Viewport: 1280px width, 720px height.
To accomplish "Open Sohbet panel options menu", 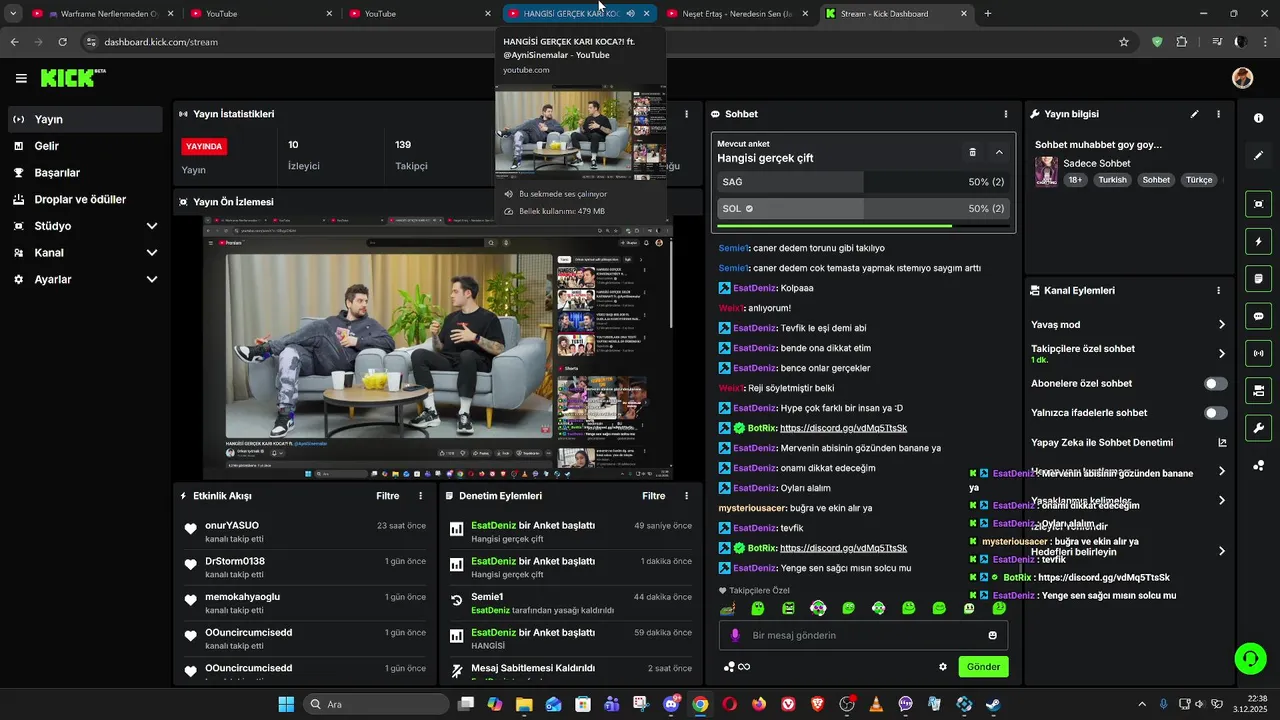I will (1006, 114).
